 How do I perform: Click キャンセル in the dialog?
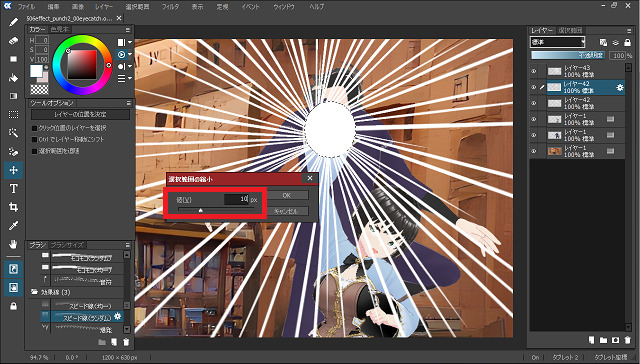(287, 211)
